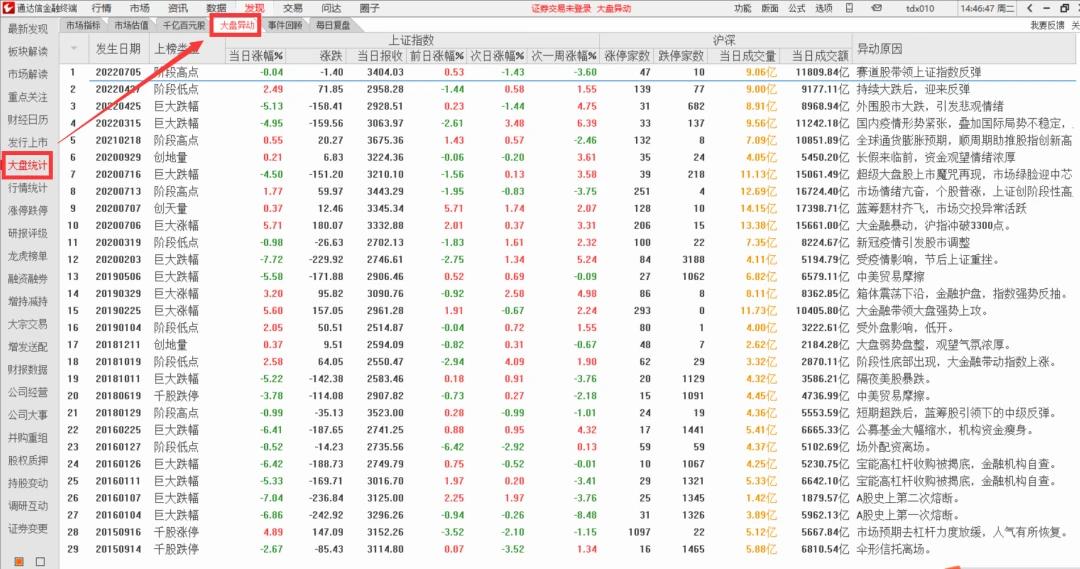Sort by the 发生日期 column header
The image size is (1080, 569).
click(x=118, y=49)
